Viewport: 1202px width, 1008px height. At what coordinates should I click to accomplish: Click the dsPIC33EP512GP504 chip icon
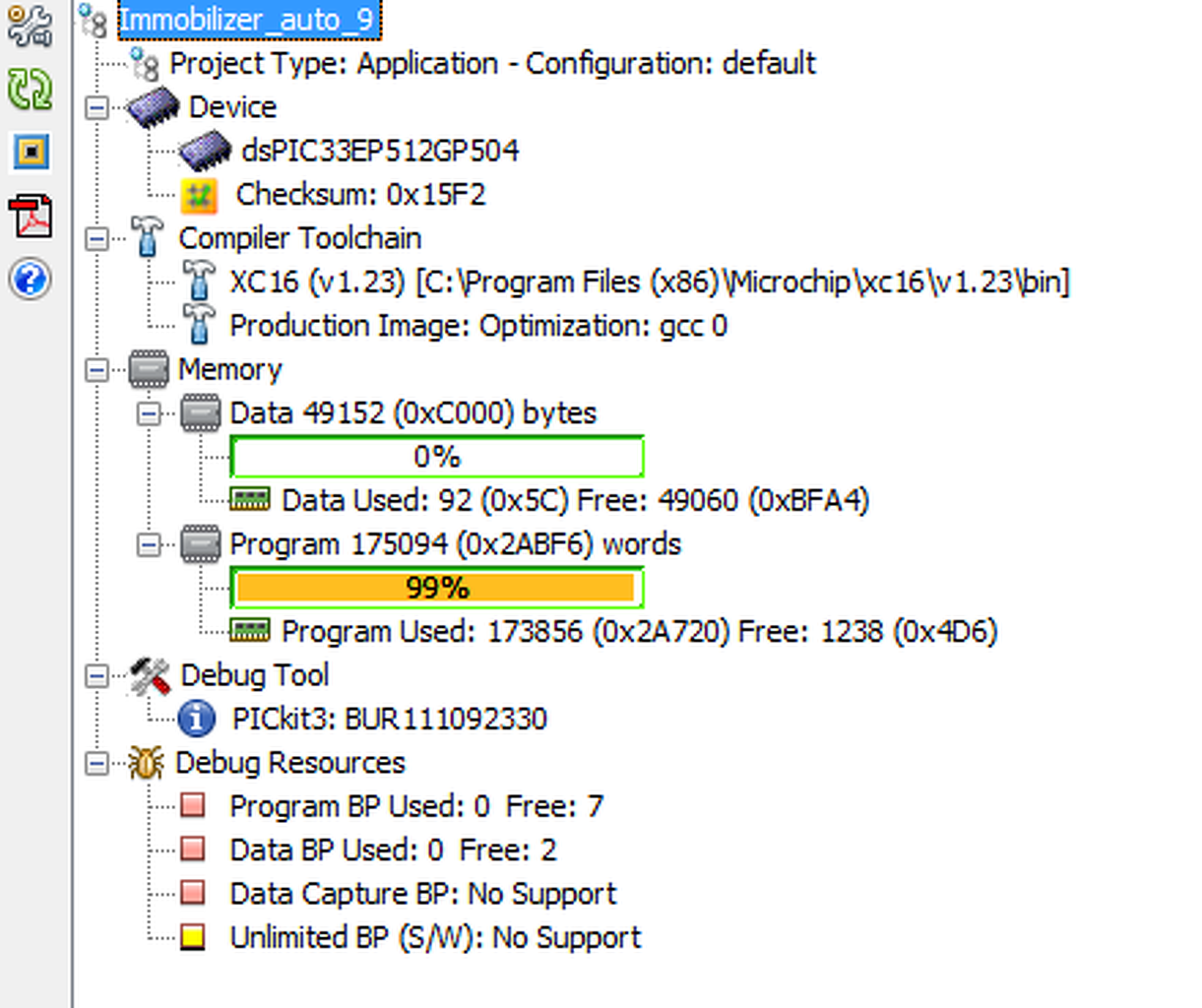click(204, 151)
